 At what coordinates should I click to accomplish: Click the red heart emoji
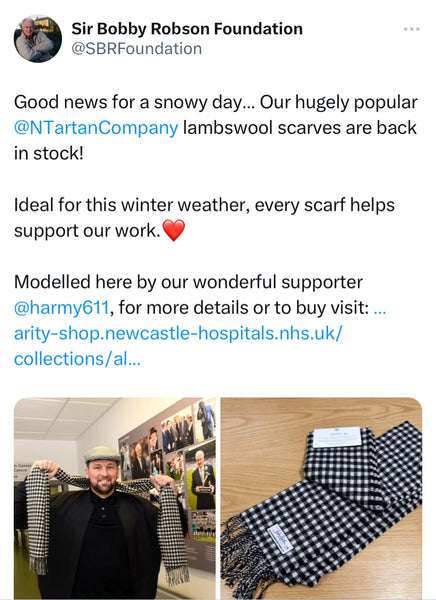[x=174, y=230]
